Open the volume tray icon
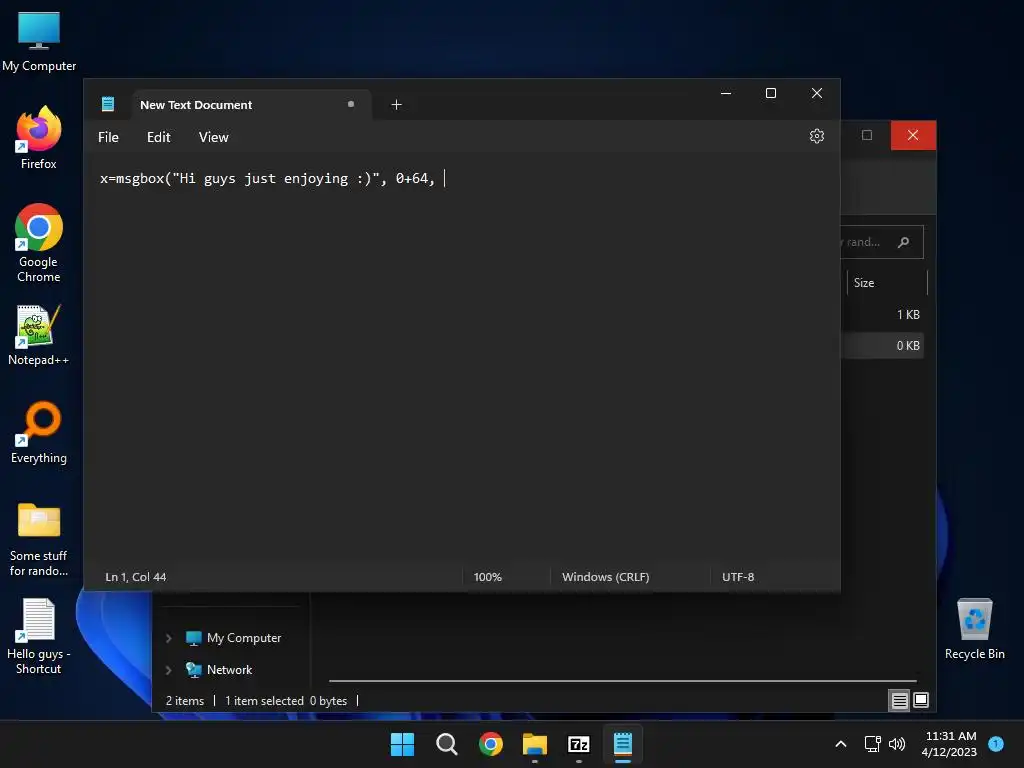The image size is (1024, 768). click(897, 744)
